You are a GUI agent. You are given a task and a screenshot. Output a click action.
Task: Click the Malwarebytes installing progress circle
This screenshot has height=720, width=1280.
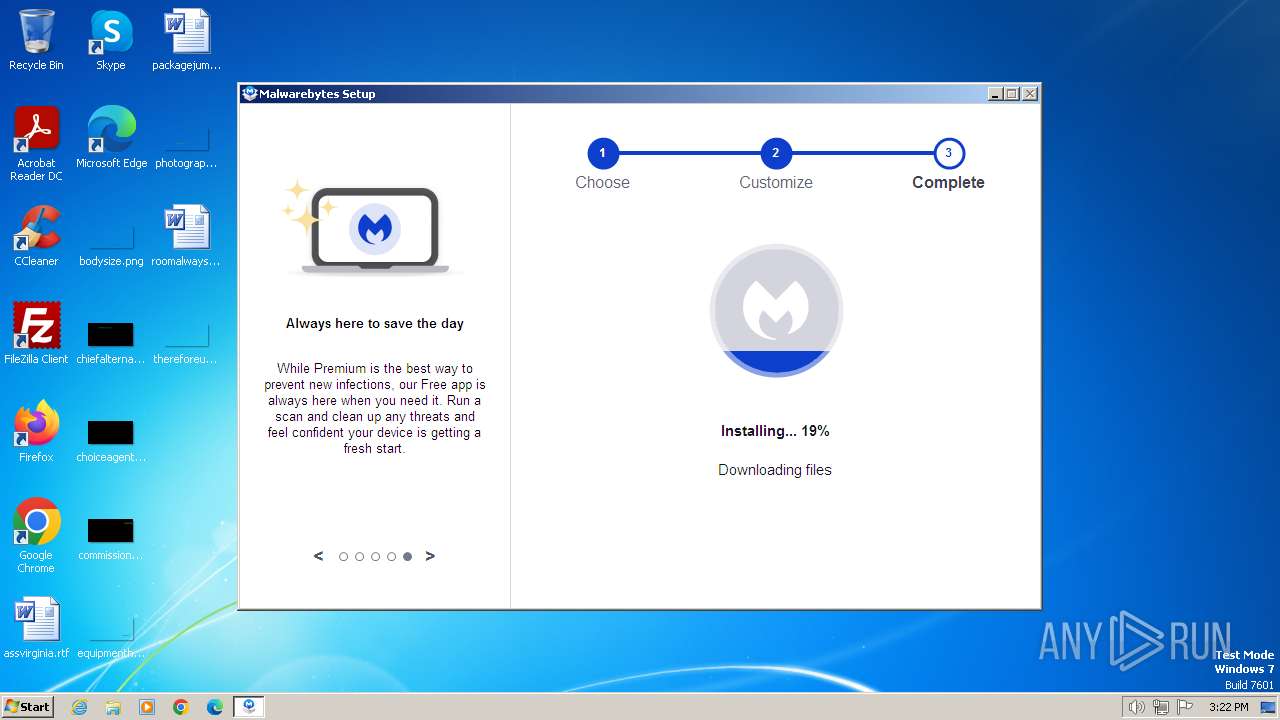coord(776,310)
